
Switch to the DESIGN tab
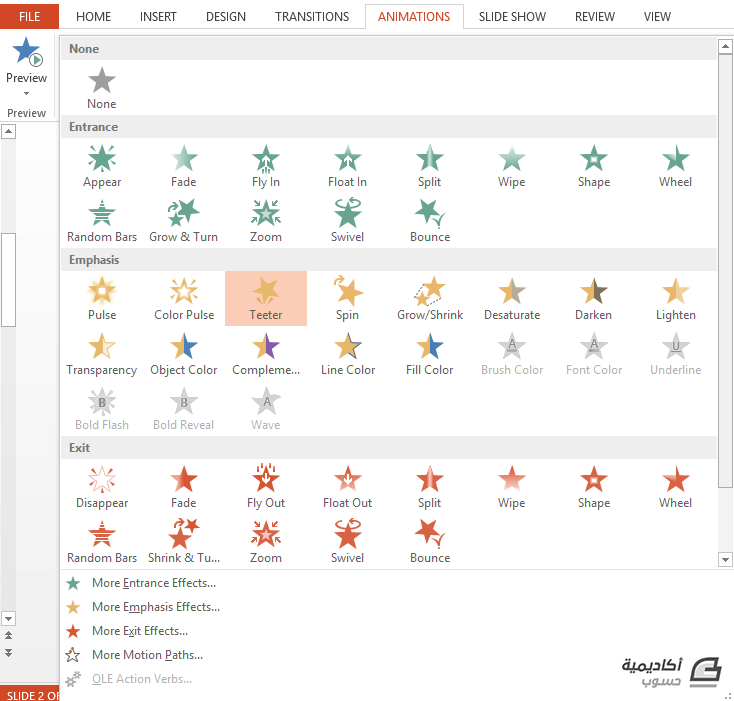tap(226, 16)
